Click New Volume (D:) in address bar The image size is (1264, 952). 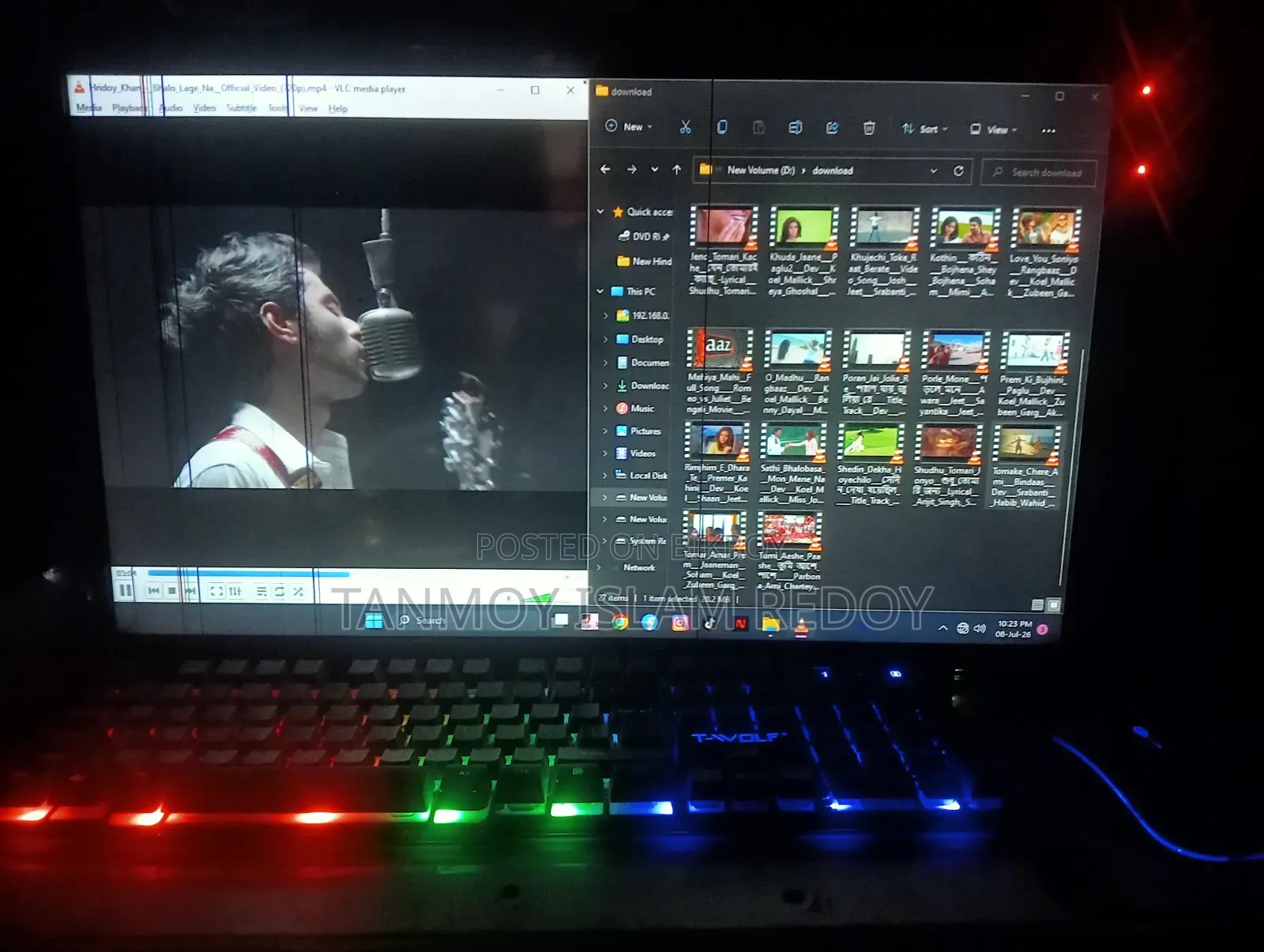click(761, 170)
